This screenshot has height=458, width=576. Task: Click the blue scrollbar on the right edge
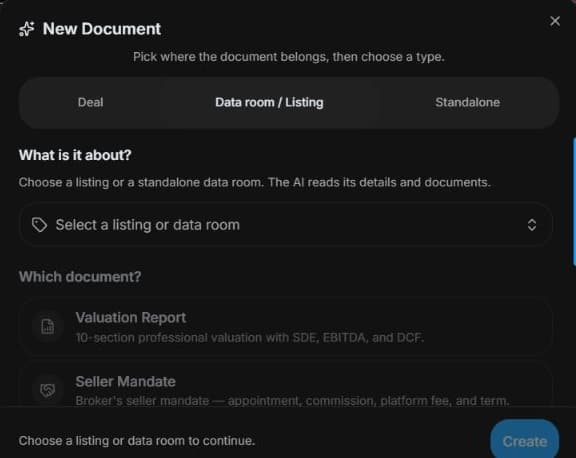tap(574, 201)
